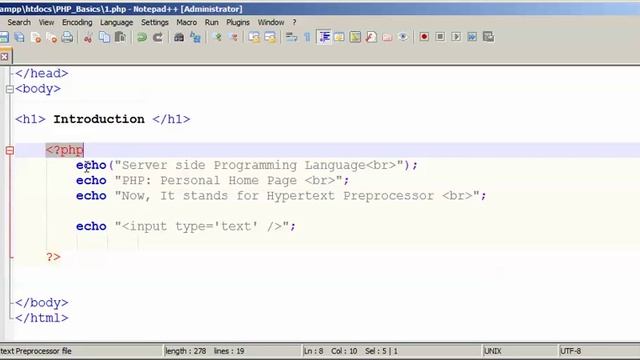Click the echo Server side Programming line
The height and width of the screenshot is (360, 640).
click(247, 165)
